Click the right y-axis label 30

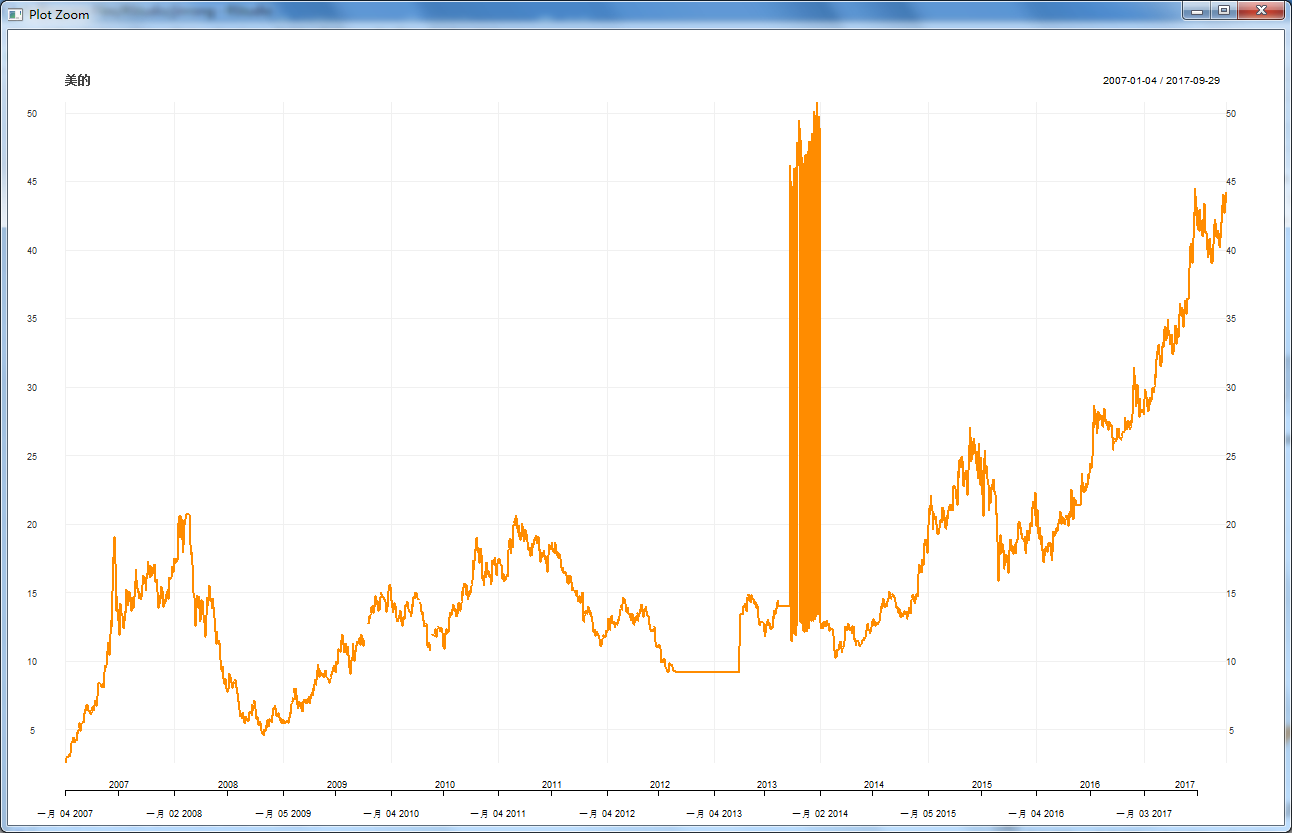click(1231, 388)
